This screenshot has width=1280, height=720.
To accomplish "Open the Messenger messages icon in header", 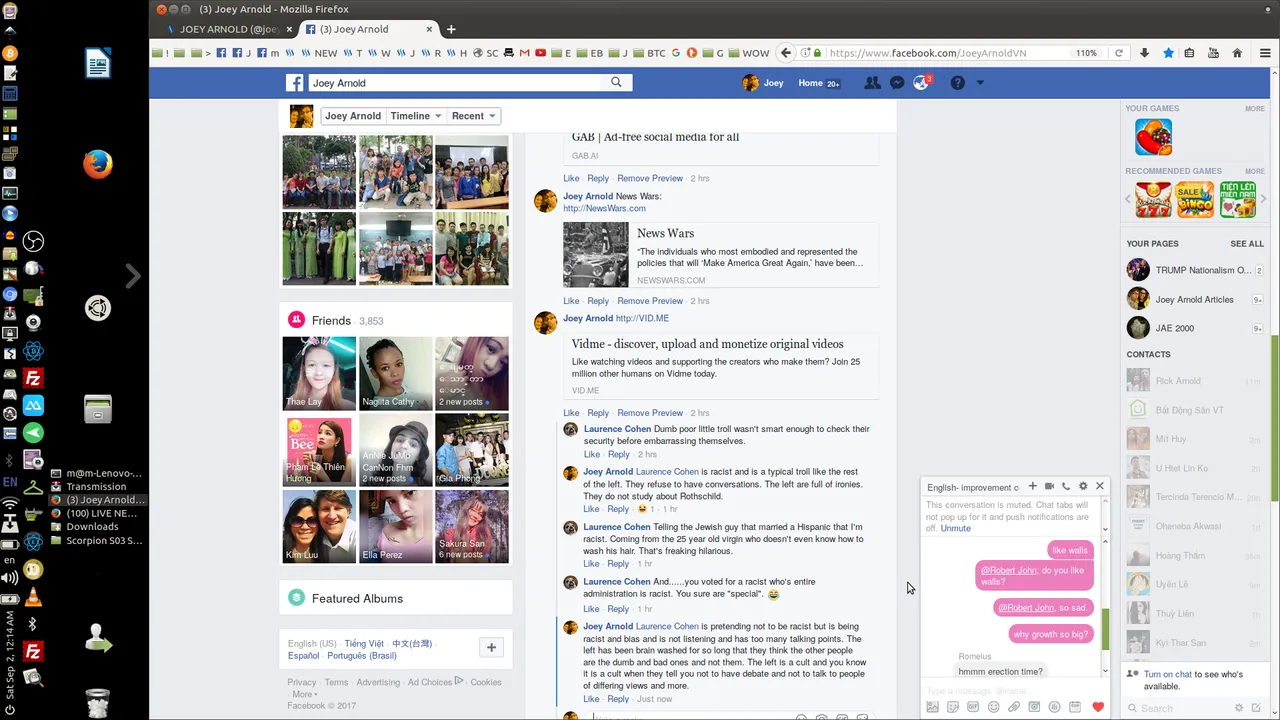I will [897, 83].
